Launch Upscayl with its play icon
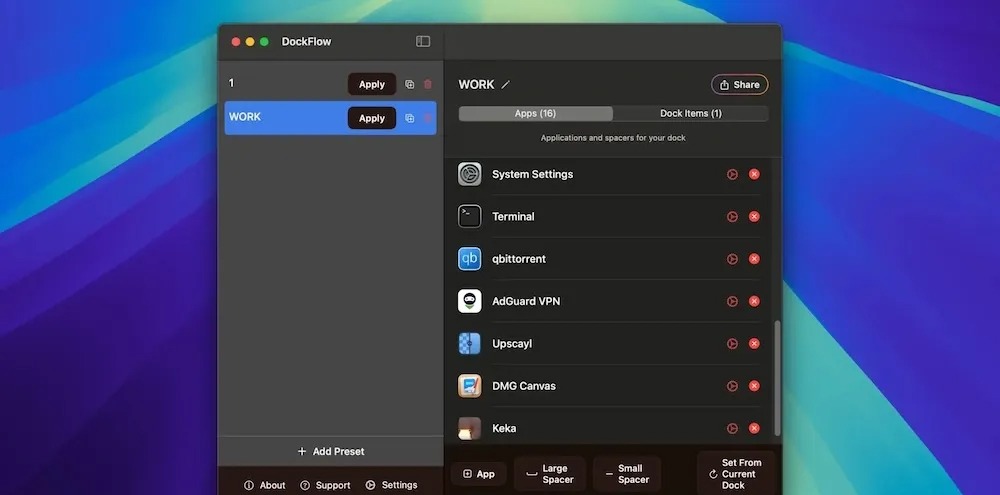 click(x=732, y=344)
